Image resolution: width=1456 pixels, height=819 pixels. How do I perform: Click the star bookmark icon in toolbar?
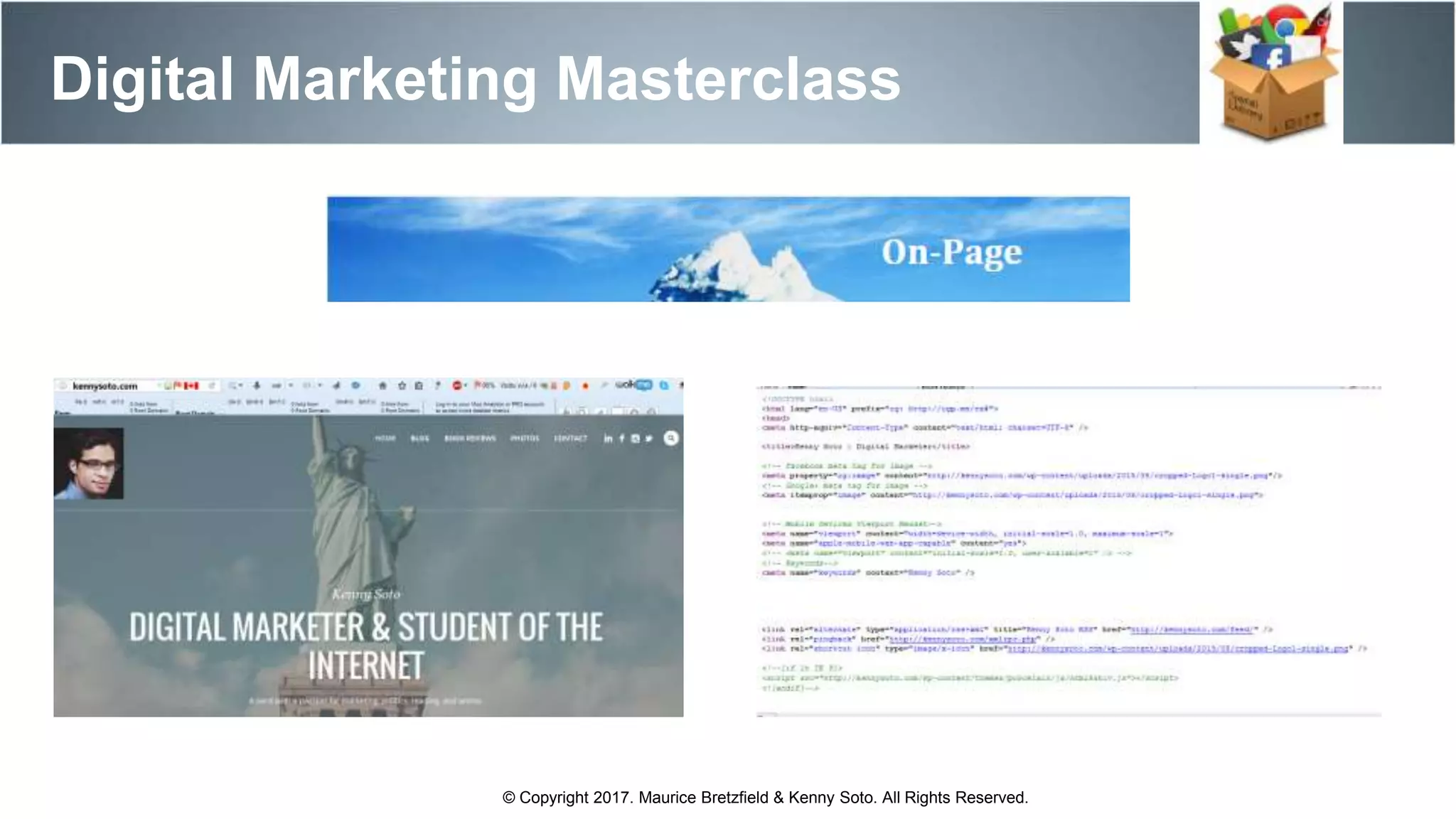pos(402,385)
